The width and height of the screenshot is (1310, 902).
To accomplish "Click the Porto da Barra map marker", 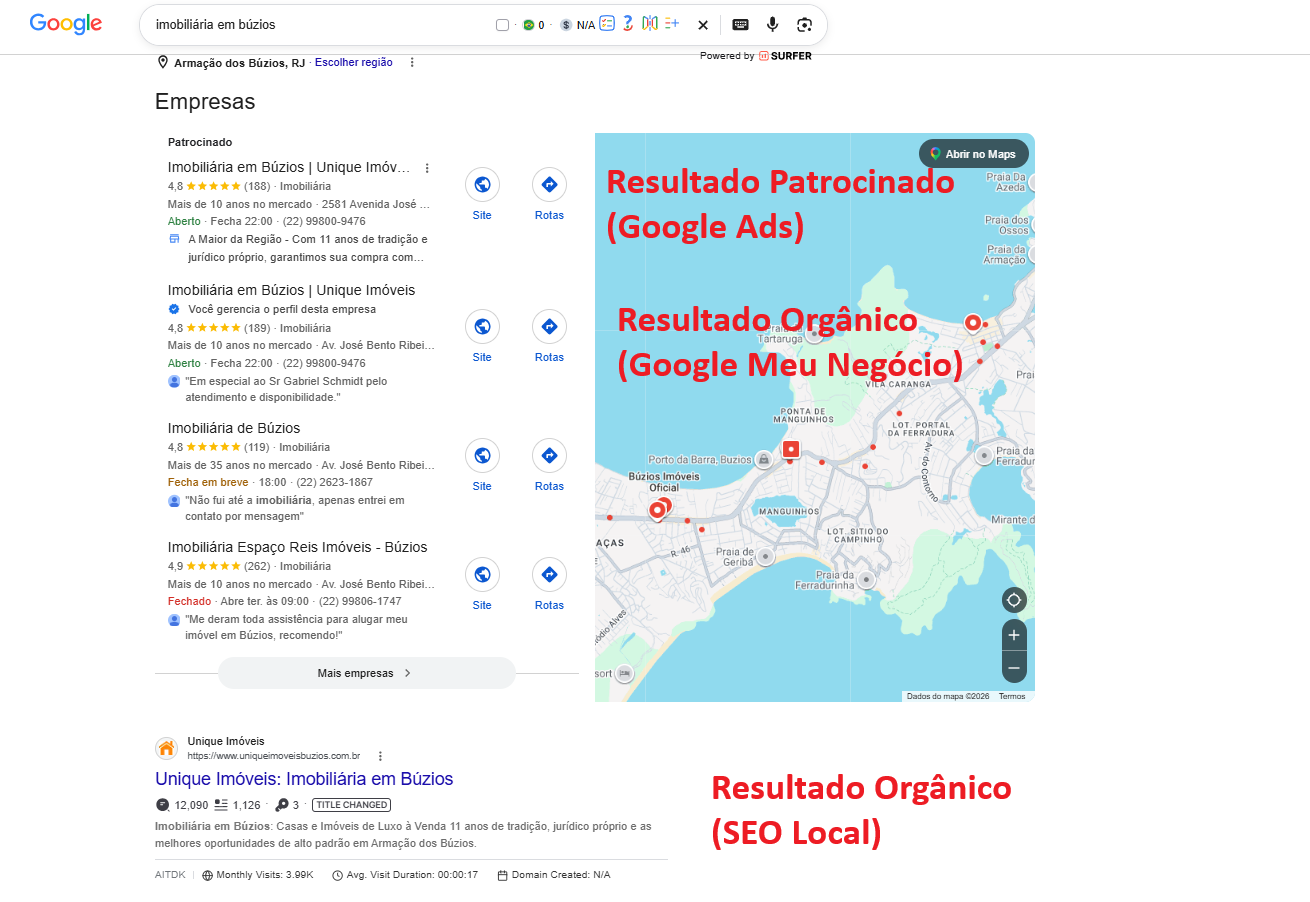I will pos(763,459).
